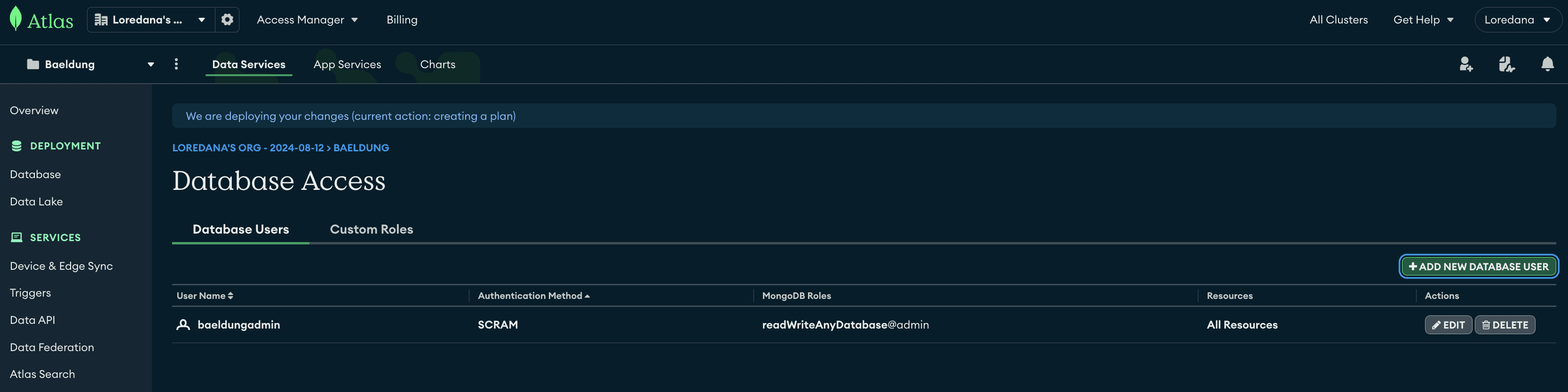Click the readWriteAnyDatabase@admin role cell

click(x=846, y=324)
